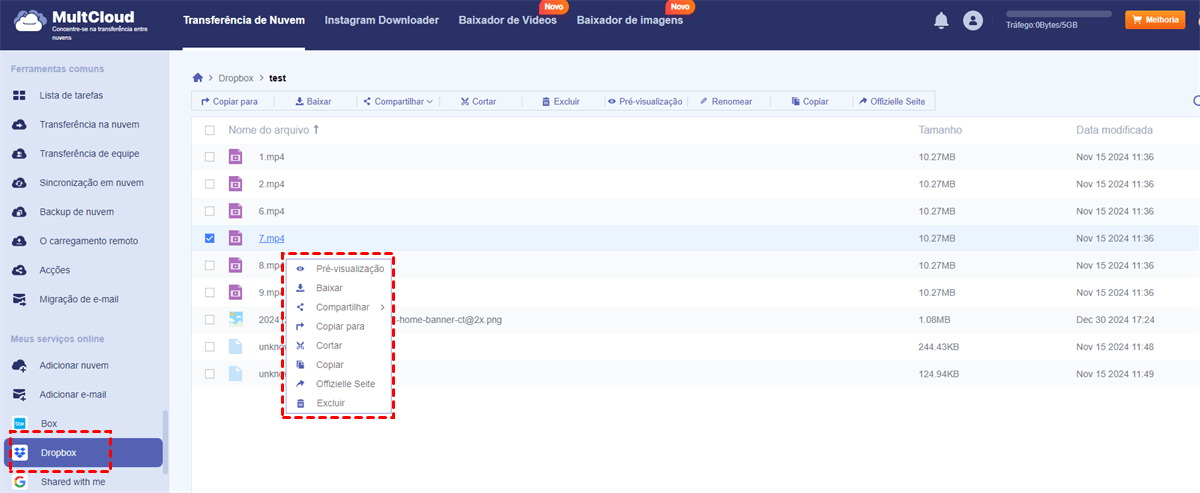Check the box for 8.mp4 row

209,265
